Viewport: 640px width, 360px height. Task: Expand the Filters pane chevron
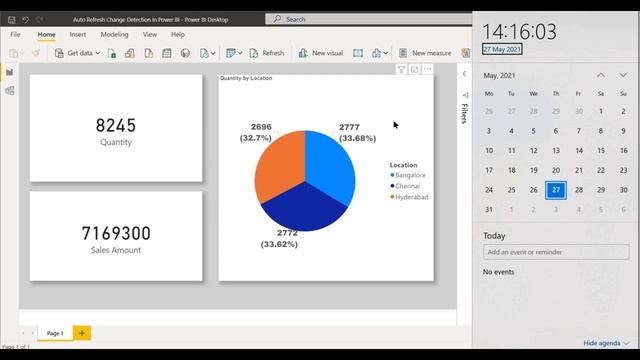point(464,74)
